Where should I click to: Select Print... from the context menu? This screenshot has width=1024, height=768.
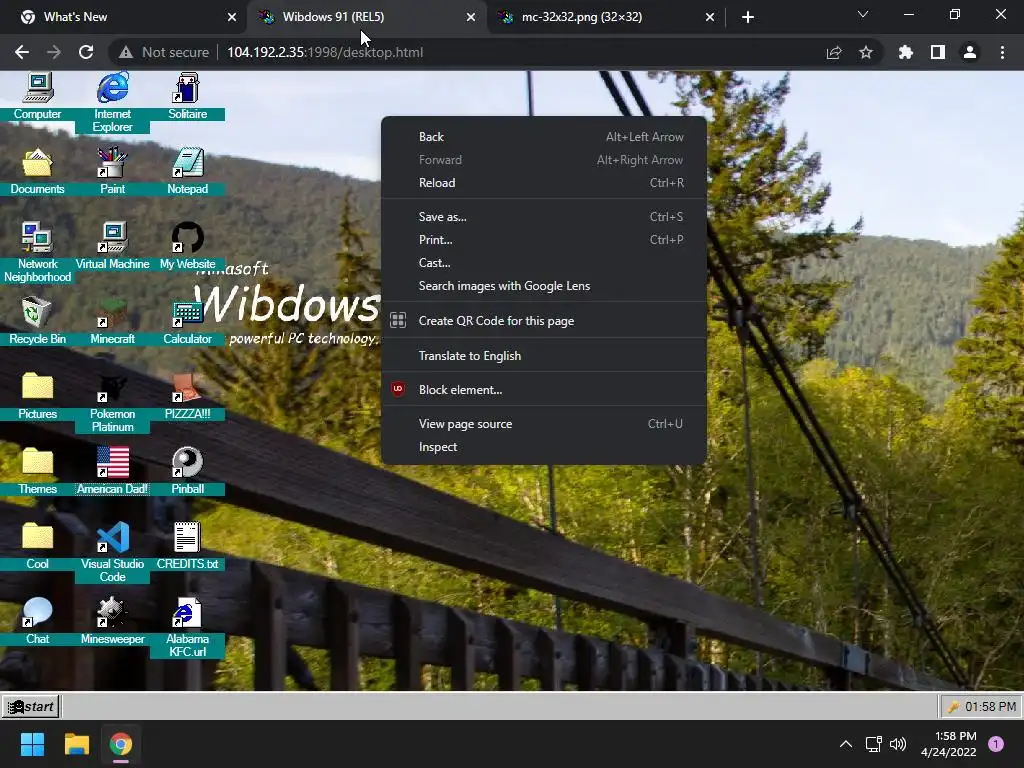(x=543, y=240)
